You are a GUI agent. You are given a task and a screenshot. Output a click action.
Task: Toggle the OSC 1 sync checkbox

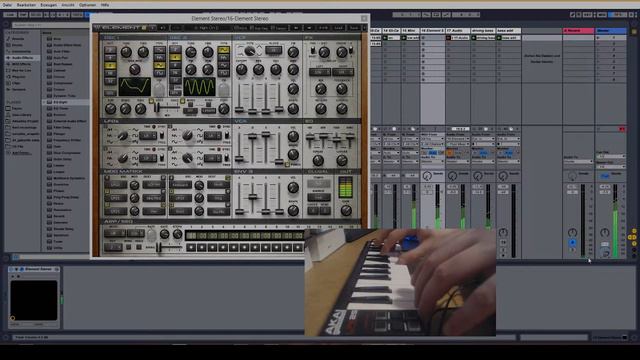(x=151, y=101)
